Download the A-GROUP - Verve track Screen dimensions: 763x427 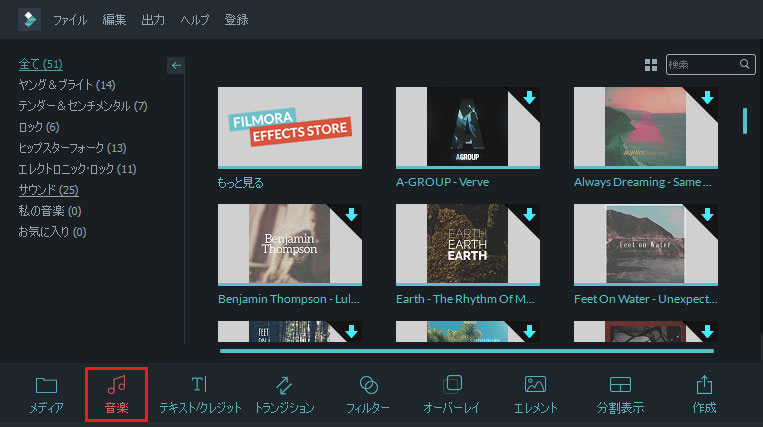tap(529, 98)
